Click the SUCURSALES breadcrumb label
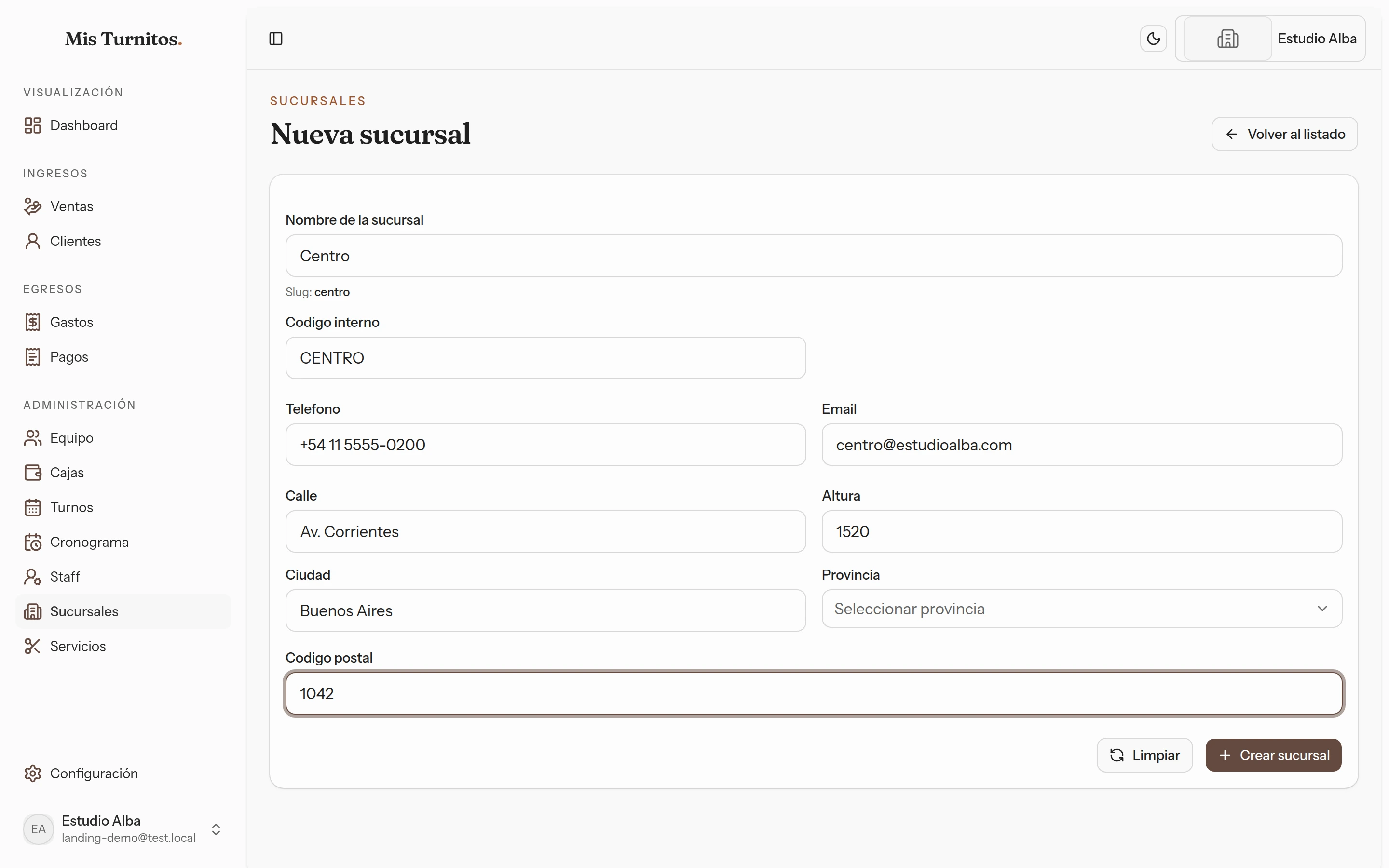This screenshot has height=868, width=1389. (x=318, y=101)
